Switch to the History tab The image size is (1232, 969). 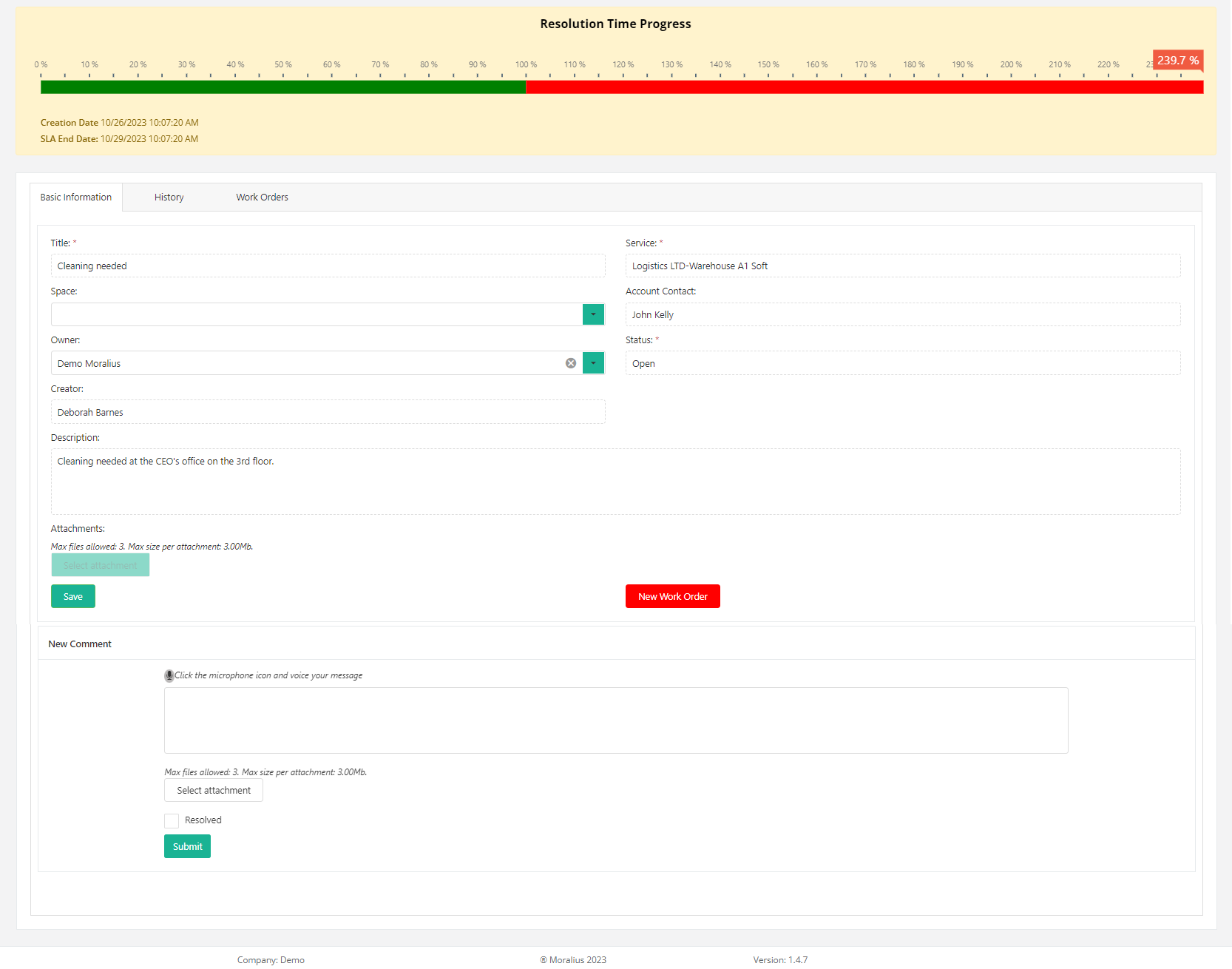click(169, 197)
